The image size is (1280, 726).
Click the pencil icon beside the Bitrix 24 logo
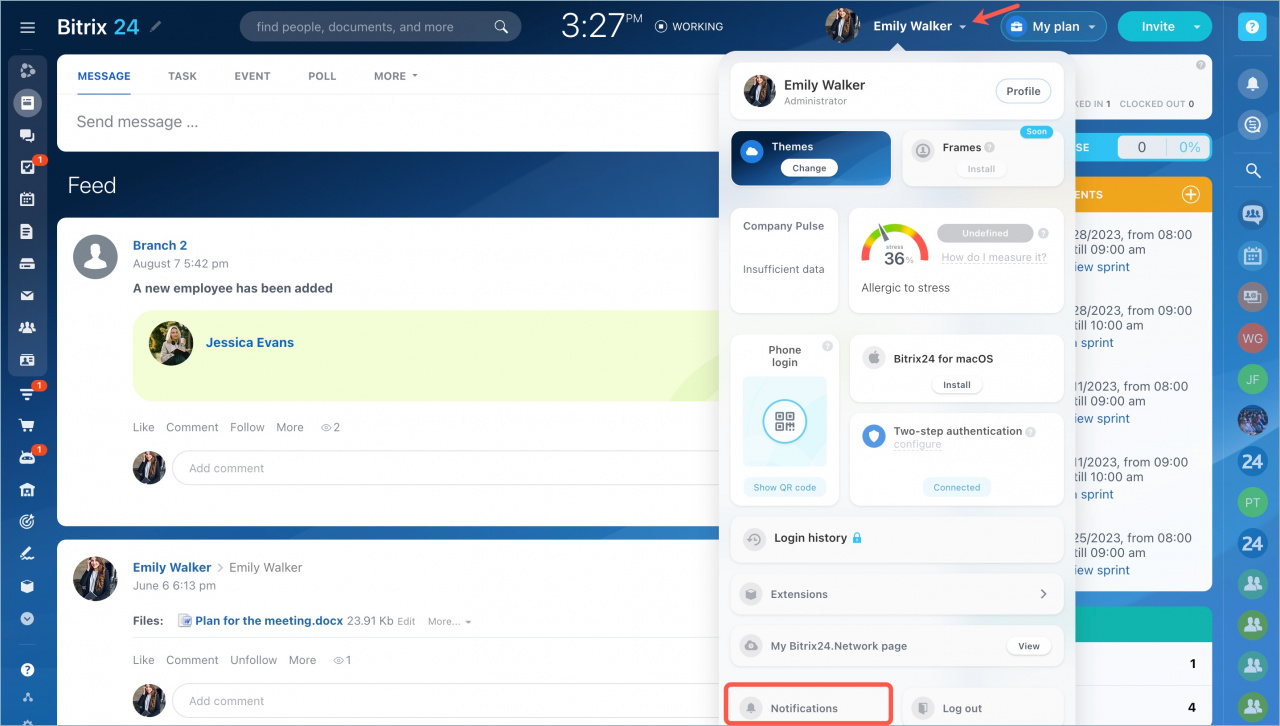[x=155, y=27]
